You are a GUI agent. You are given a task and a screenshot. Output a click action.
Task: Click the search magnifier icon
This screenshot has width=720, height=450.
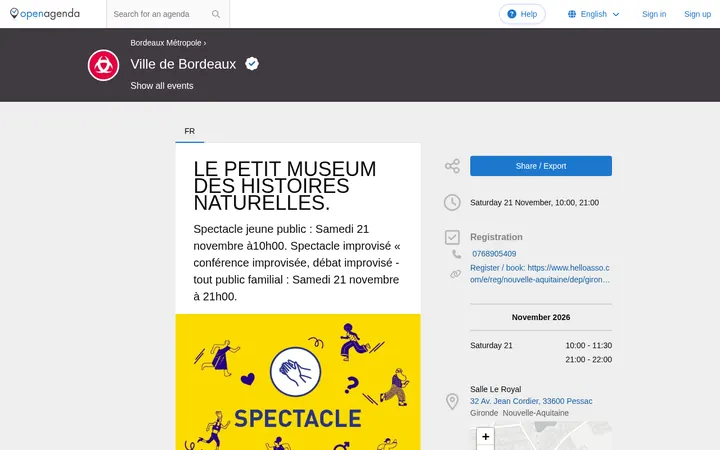(216, 14)
